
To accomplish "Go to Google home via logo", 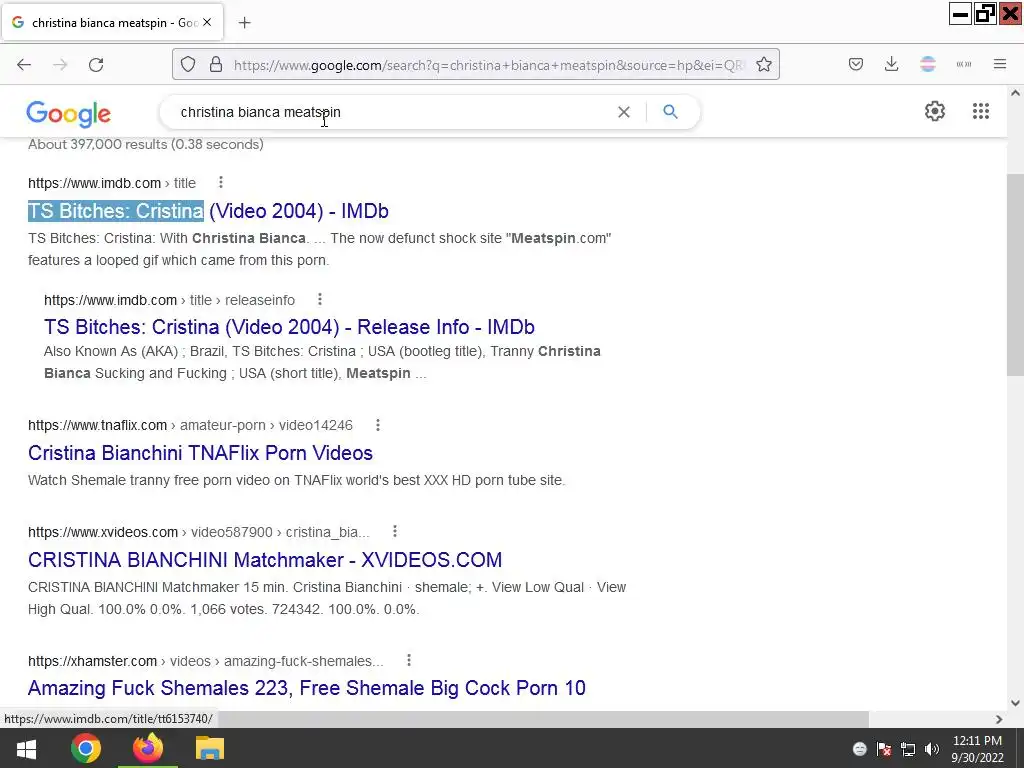I will (69, 114).
